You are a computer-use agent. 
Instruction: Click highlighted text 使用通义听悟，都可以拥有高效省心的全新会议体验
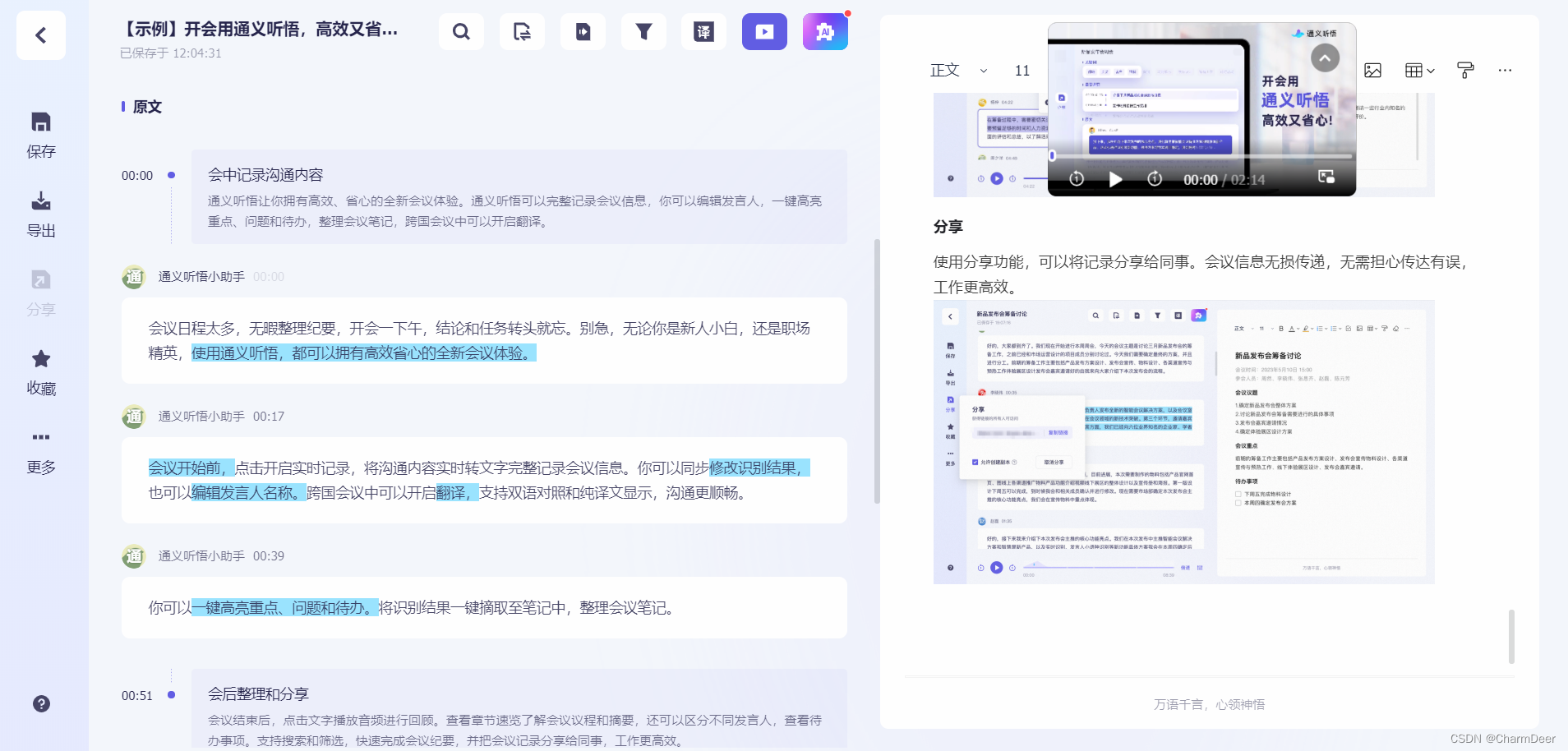click(364, 353)
